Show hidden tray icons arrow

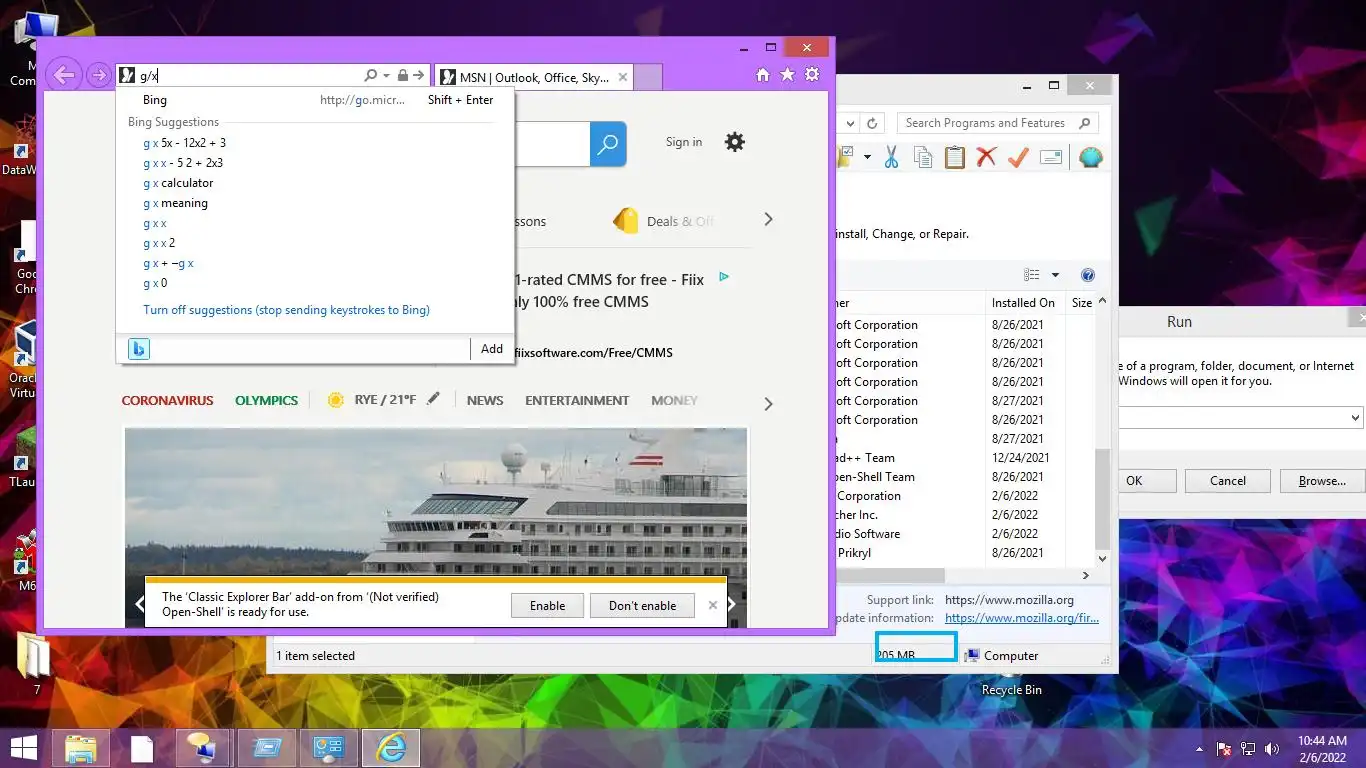point(1199,748)
